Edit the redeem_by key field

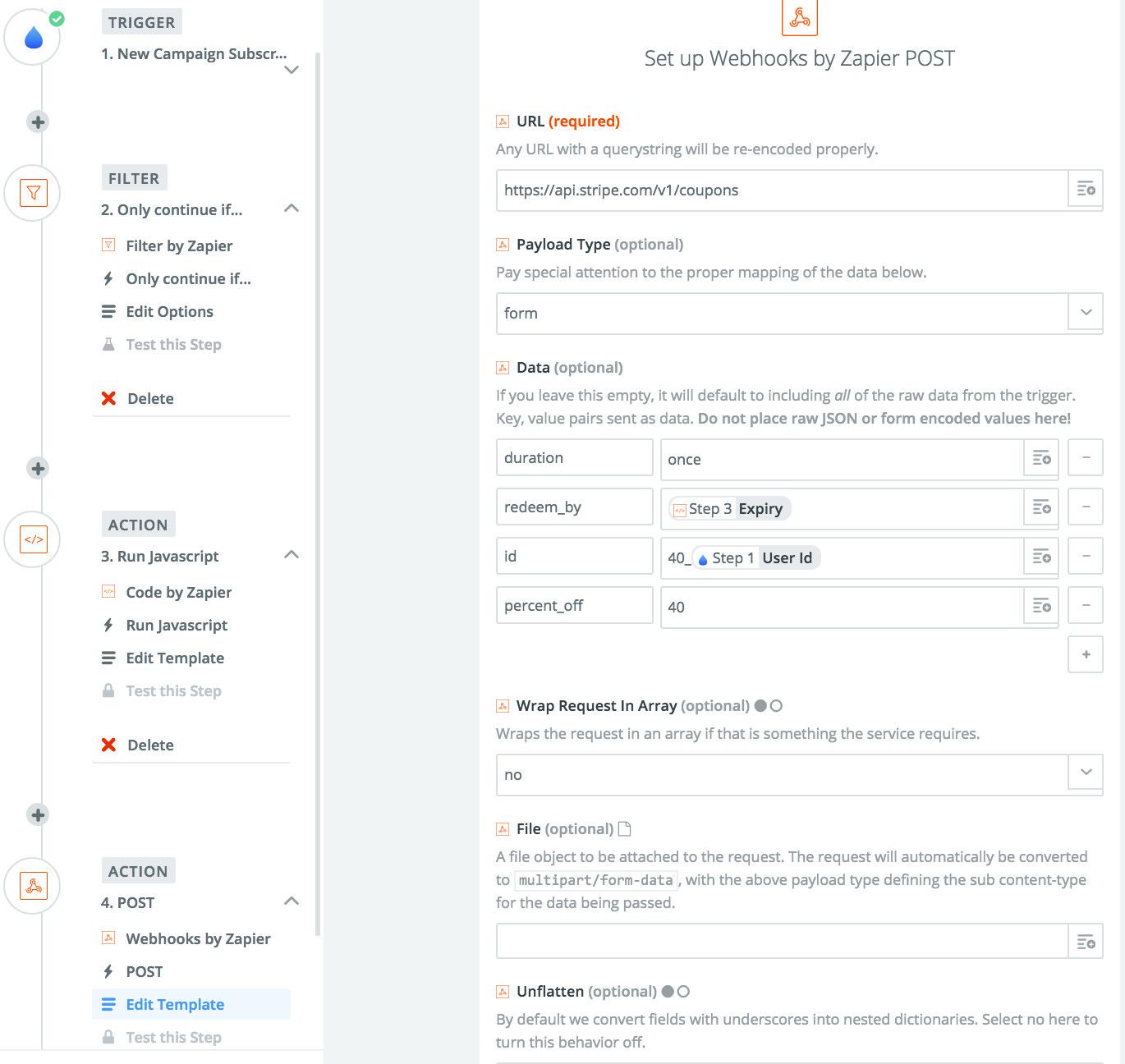point(574,507)
